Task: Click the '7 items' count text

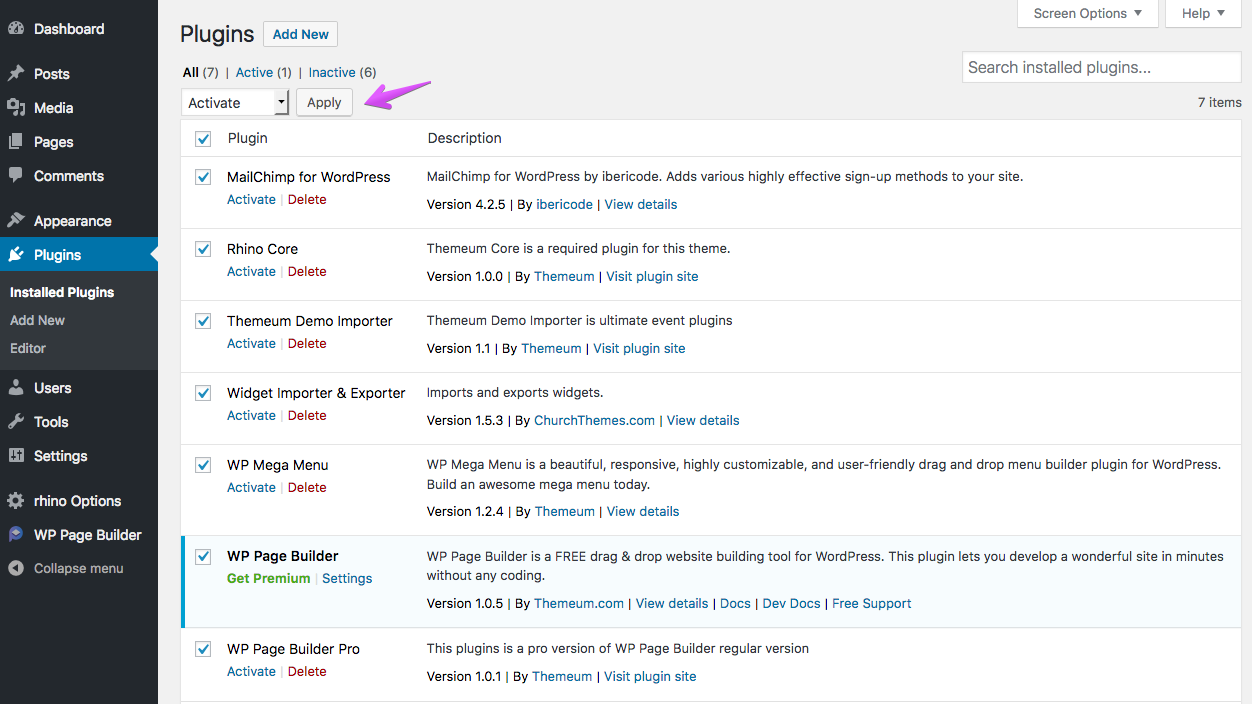Action: tap(1219, 102)
